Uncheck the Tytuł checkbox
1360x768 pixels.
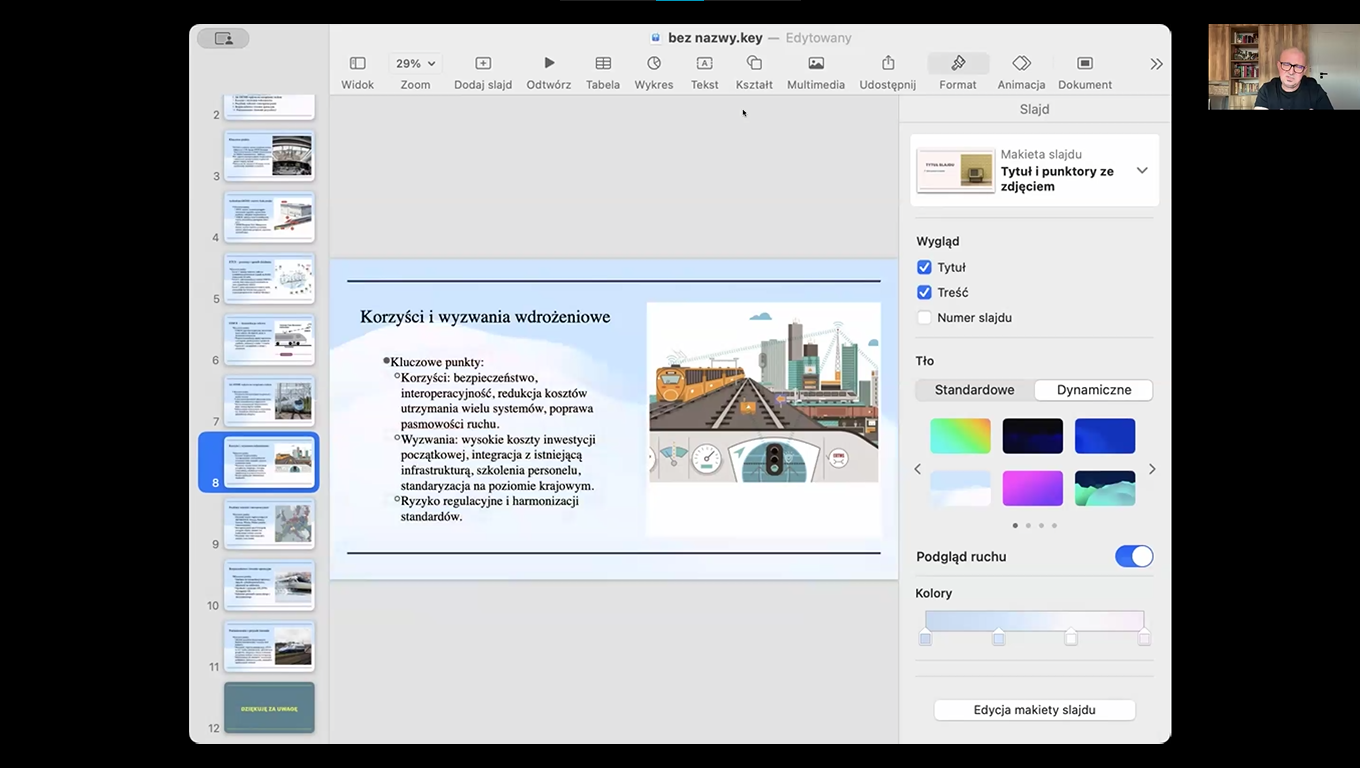(x=924, y=267)
